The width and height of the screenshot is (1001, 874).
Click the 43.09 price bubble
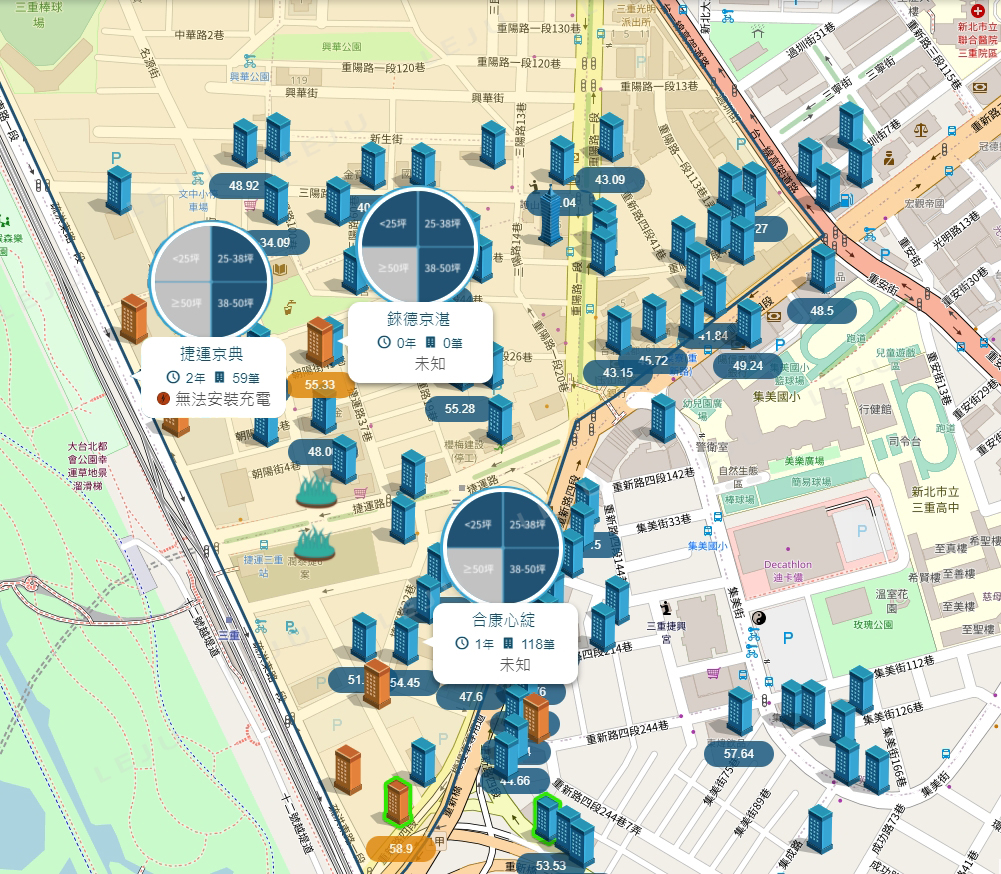pos(610,180)
